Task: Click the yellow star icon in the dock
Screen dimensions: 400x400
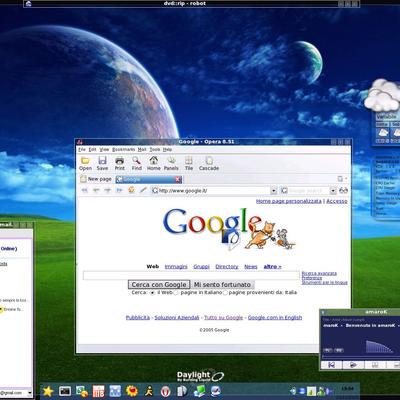Action: point(48,391)
